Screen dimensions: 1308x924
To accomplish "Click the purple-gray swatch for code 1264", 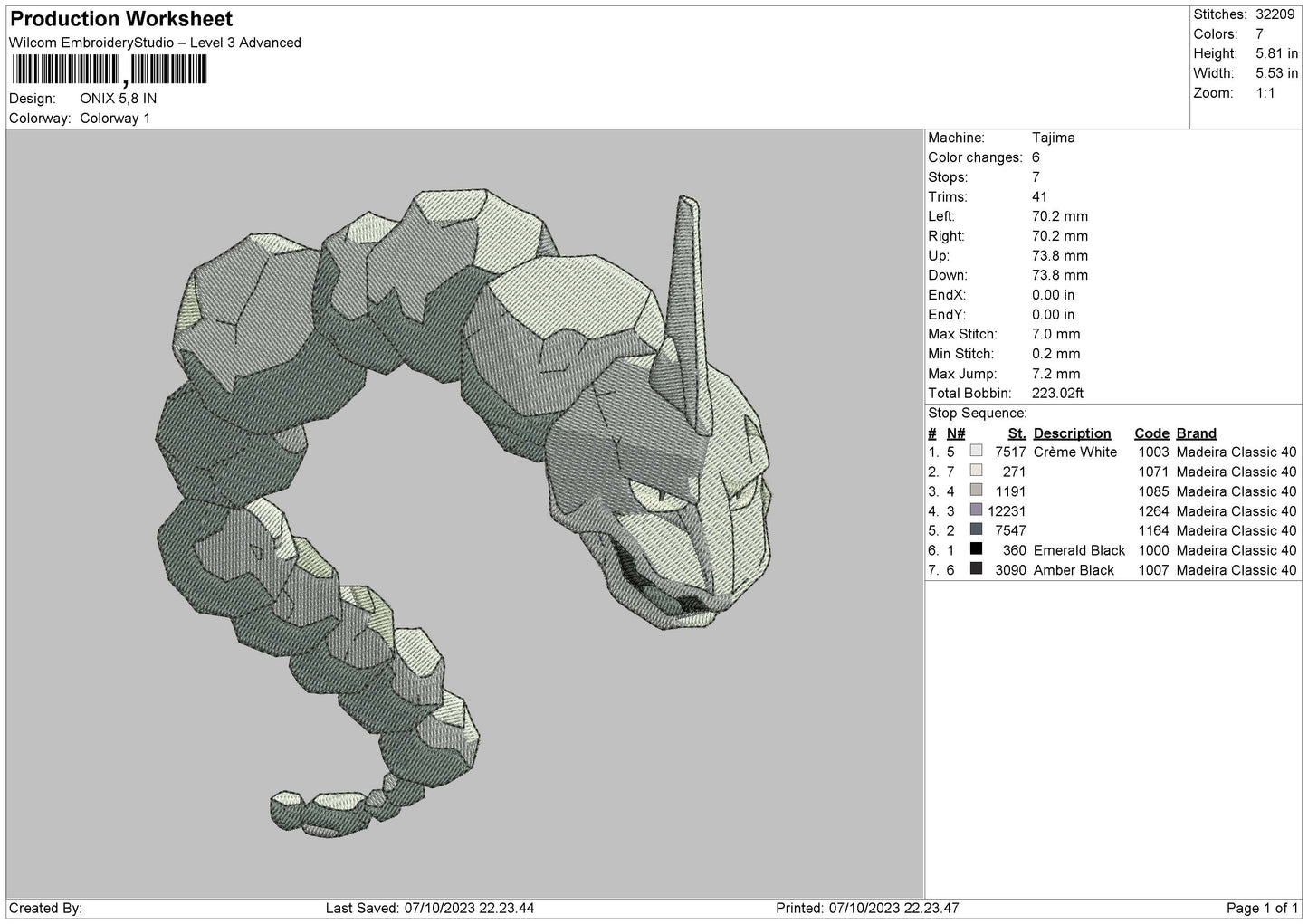I will (x=976, y=510).
